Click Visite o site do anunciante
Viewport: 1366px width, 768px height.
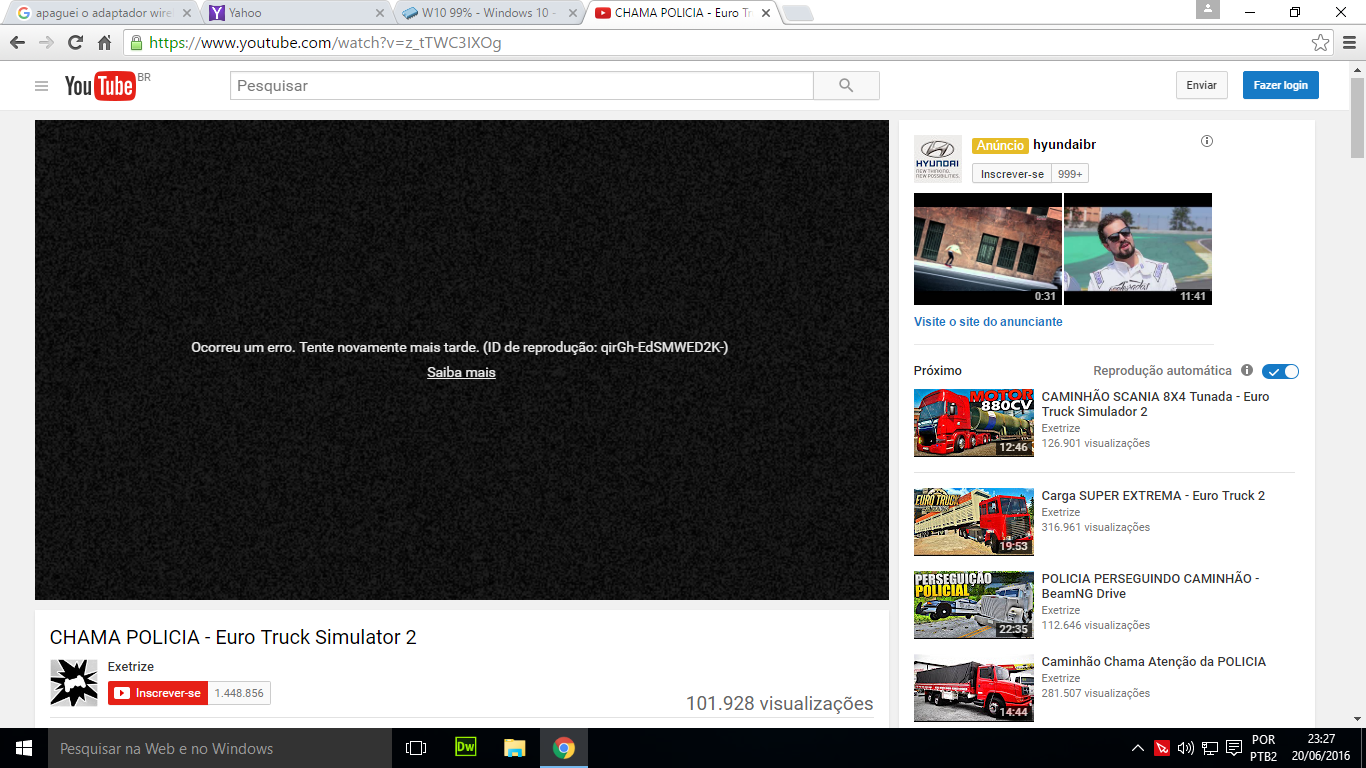[988, 322]
